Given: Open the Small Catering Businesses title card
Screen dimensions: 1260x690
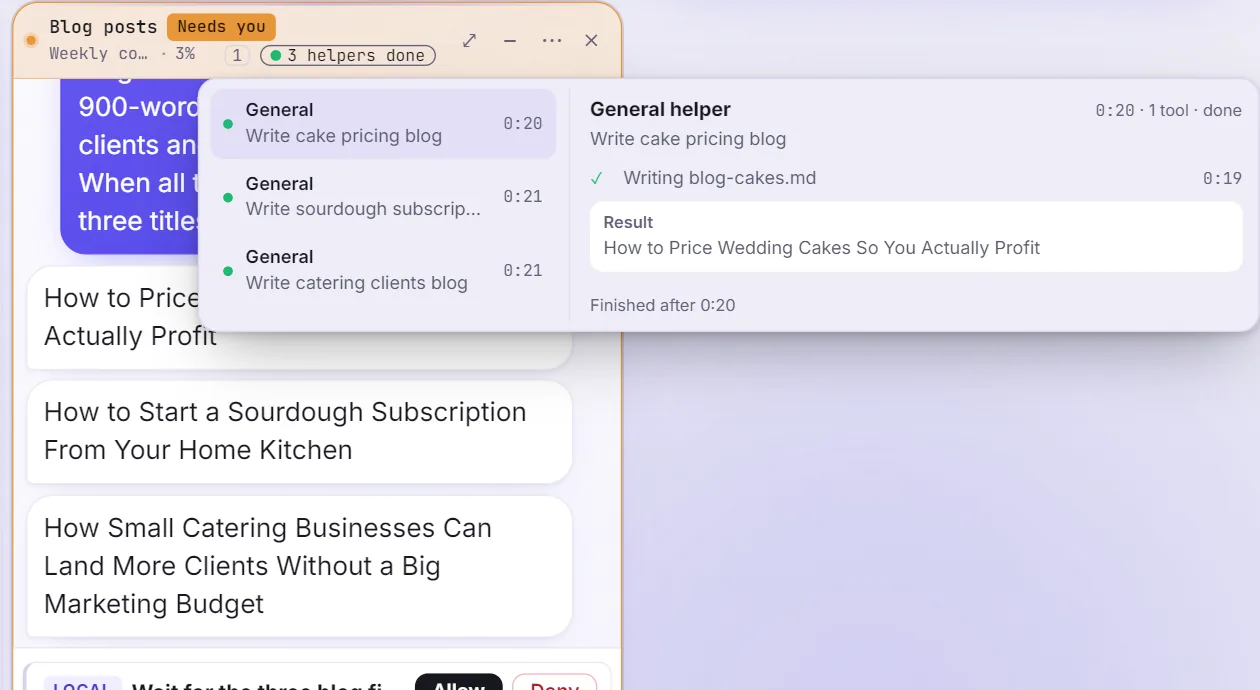Looking at the screenshot, I should click(299, 566).
